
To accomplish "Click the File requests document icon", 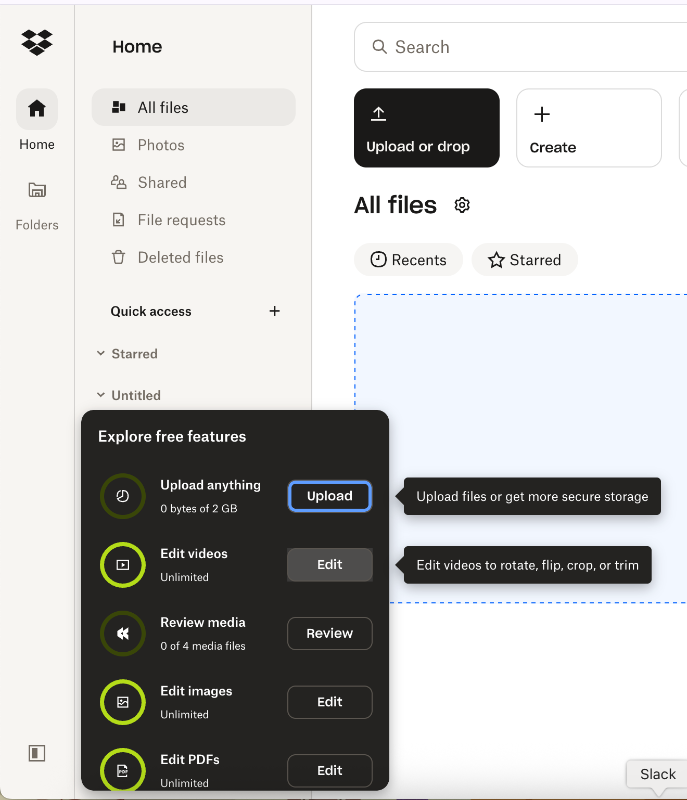I will coord(118,220).
